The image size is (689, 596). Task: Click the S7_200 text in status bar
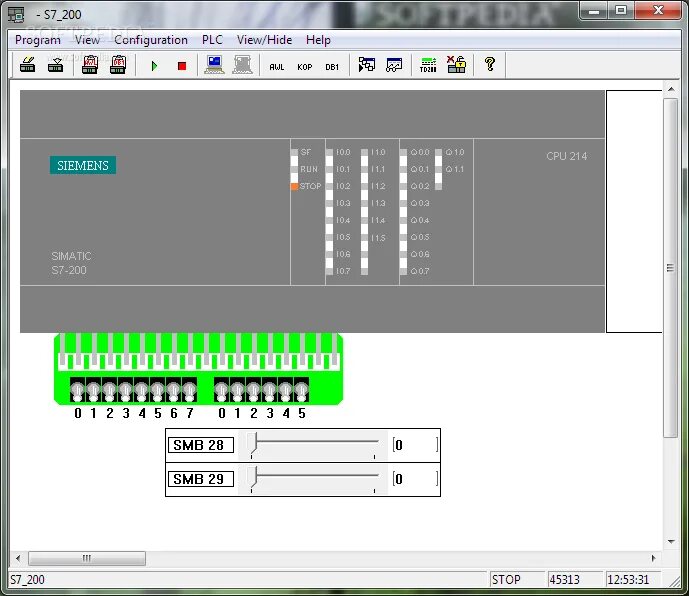pos(27,580)
